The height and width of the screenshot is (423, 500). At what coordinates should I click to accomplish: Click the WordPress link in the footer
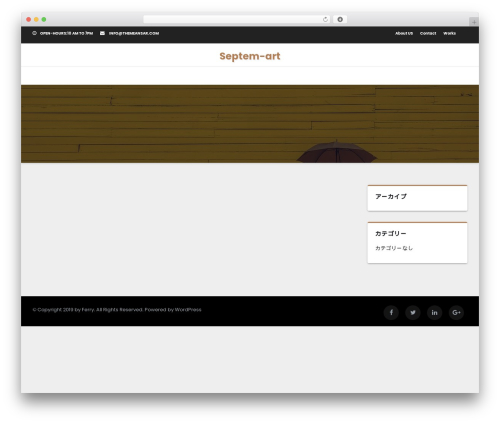[x=188, y=310]
